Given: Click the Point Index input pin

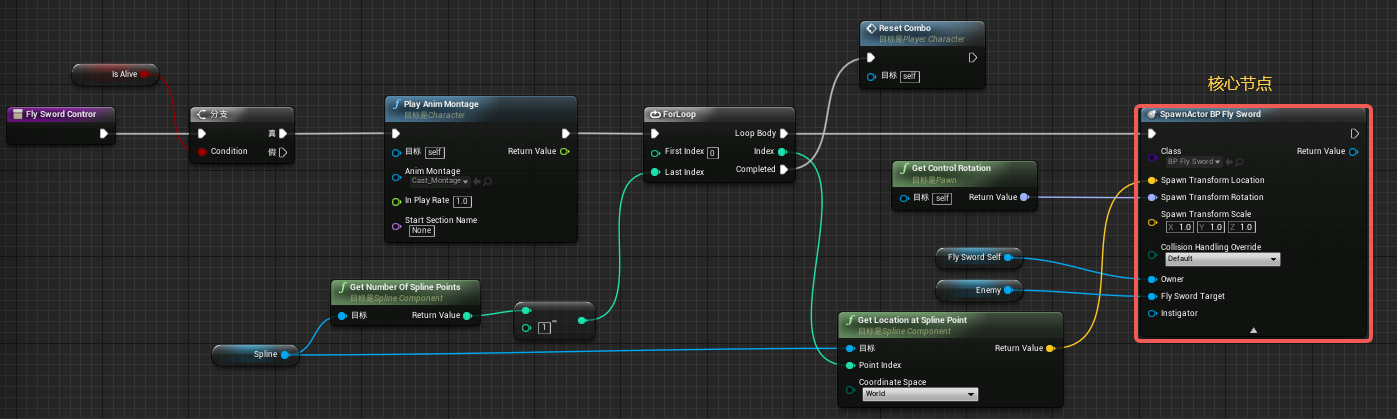Looking at the screenshot, I should [850, 365].
